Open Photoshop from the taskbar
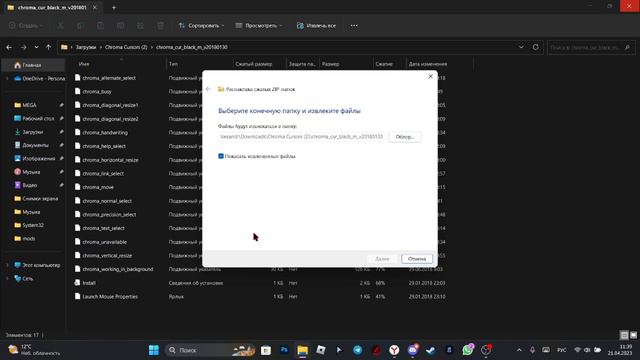 click(x=284, y=350)
